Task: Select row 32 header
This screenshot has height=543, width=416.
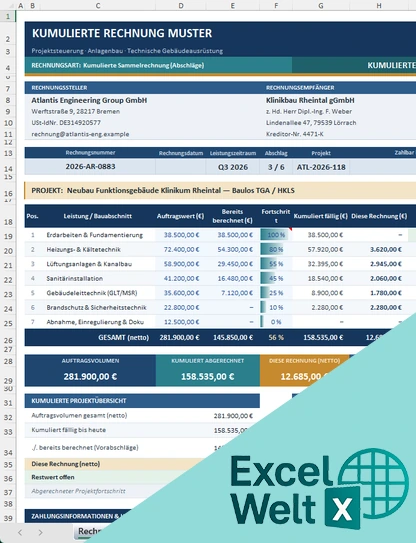Action: click(x=8, y=417)
